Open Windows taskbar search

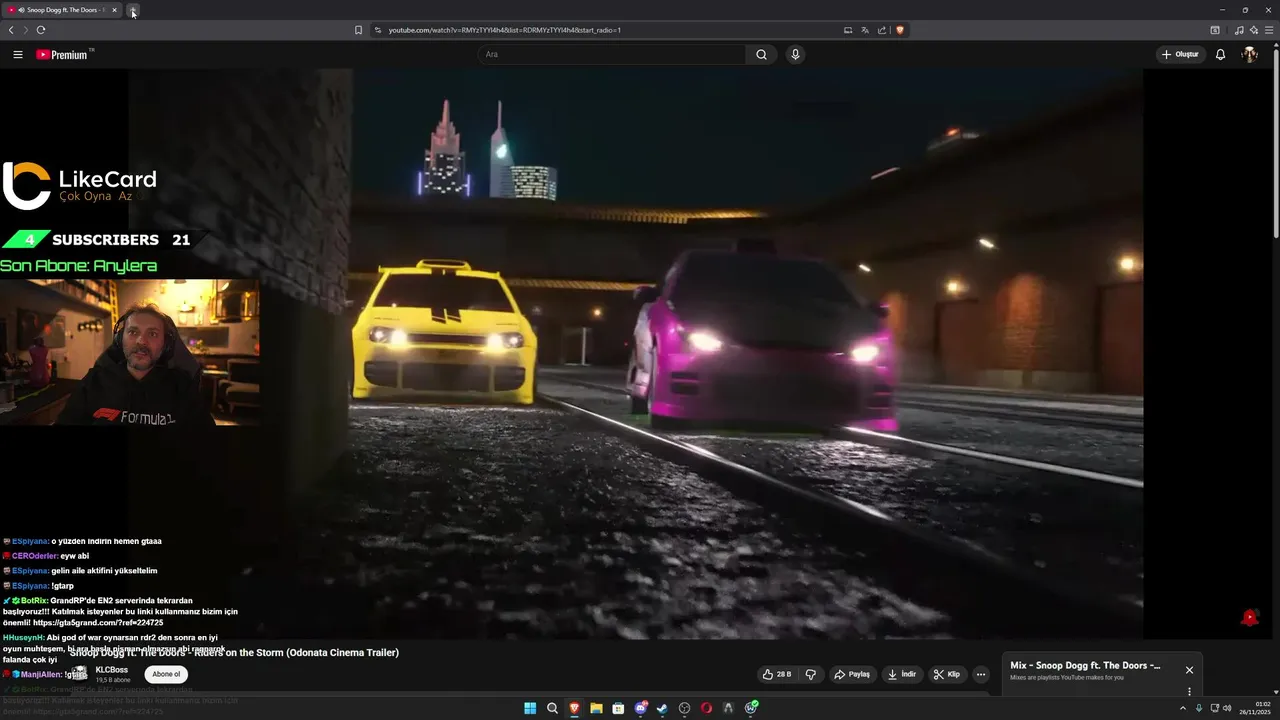[x=552, y=708]
